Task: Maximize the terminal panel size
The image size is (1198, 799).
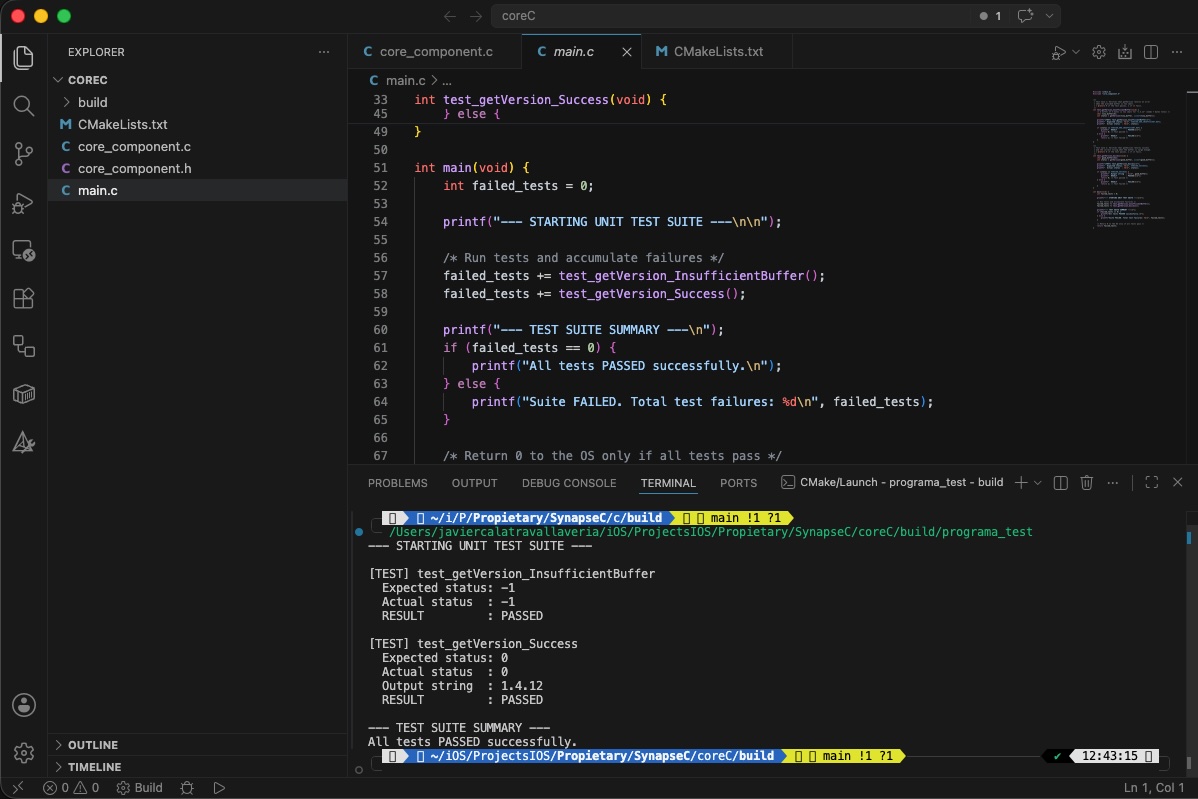Action: [x=1151, y=482]
